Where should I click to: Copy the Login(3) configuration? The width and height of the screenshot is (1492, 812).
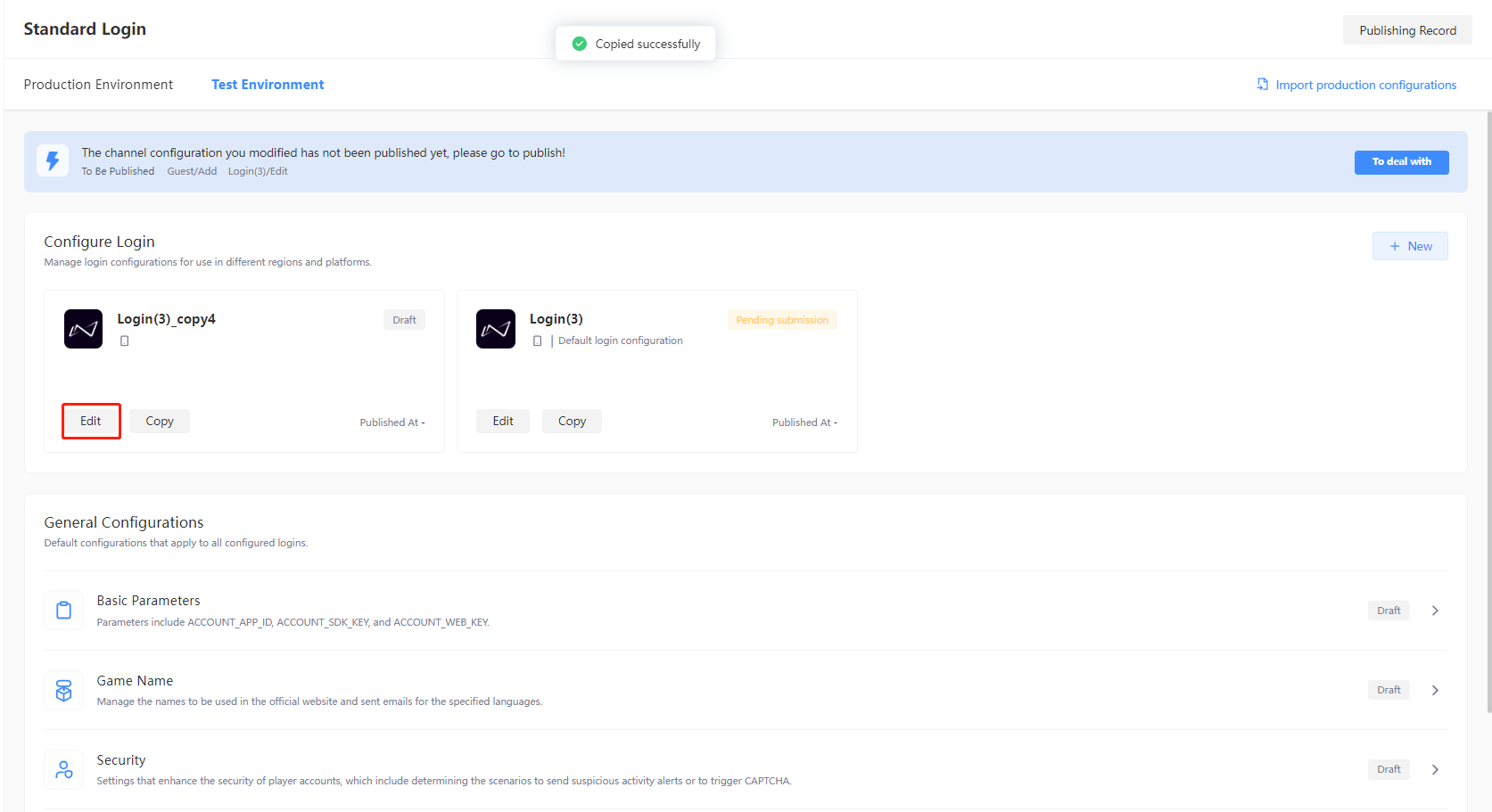(572, 421)
